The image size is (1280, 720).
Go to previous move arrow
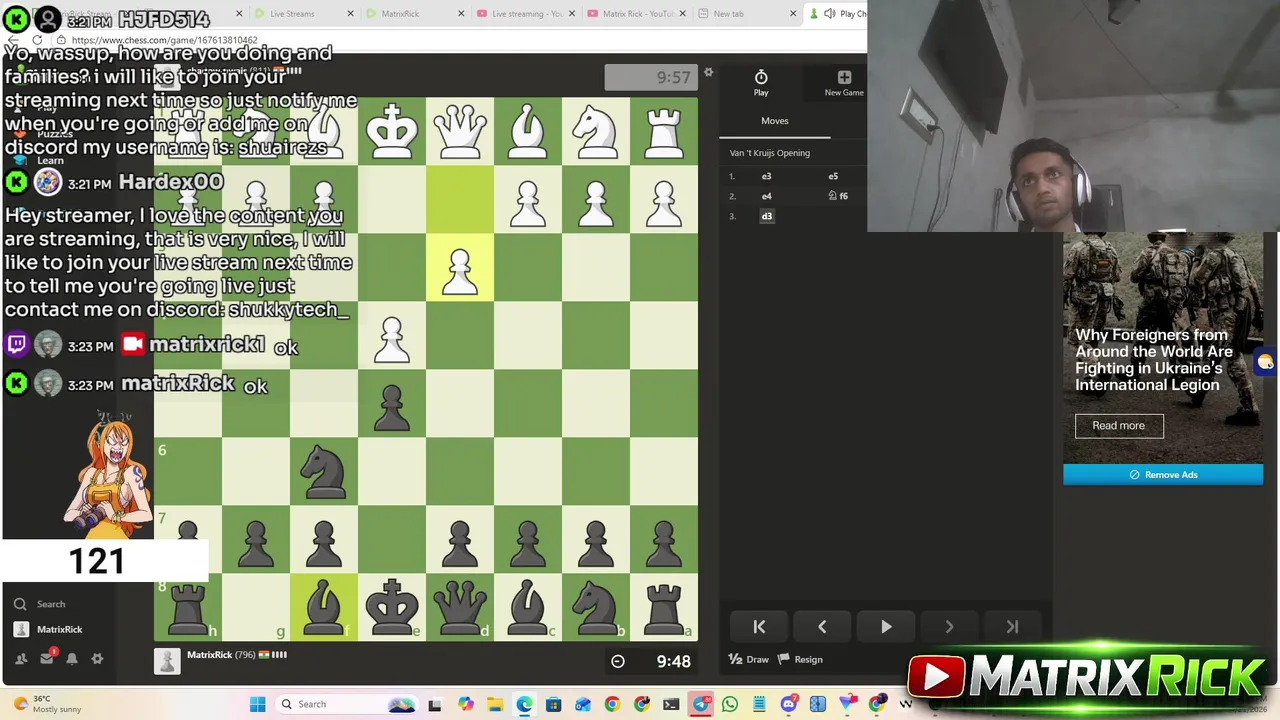822,627
